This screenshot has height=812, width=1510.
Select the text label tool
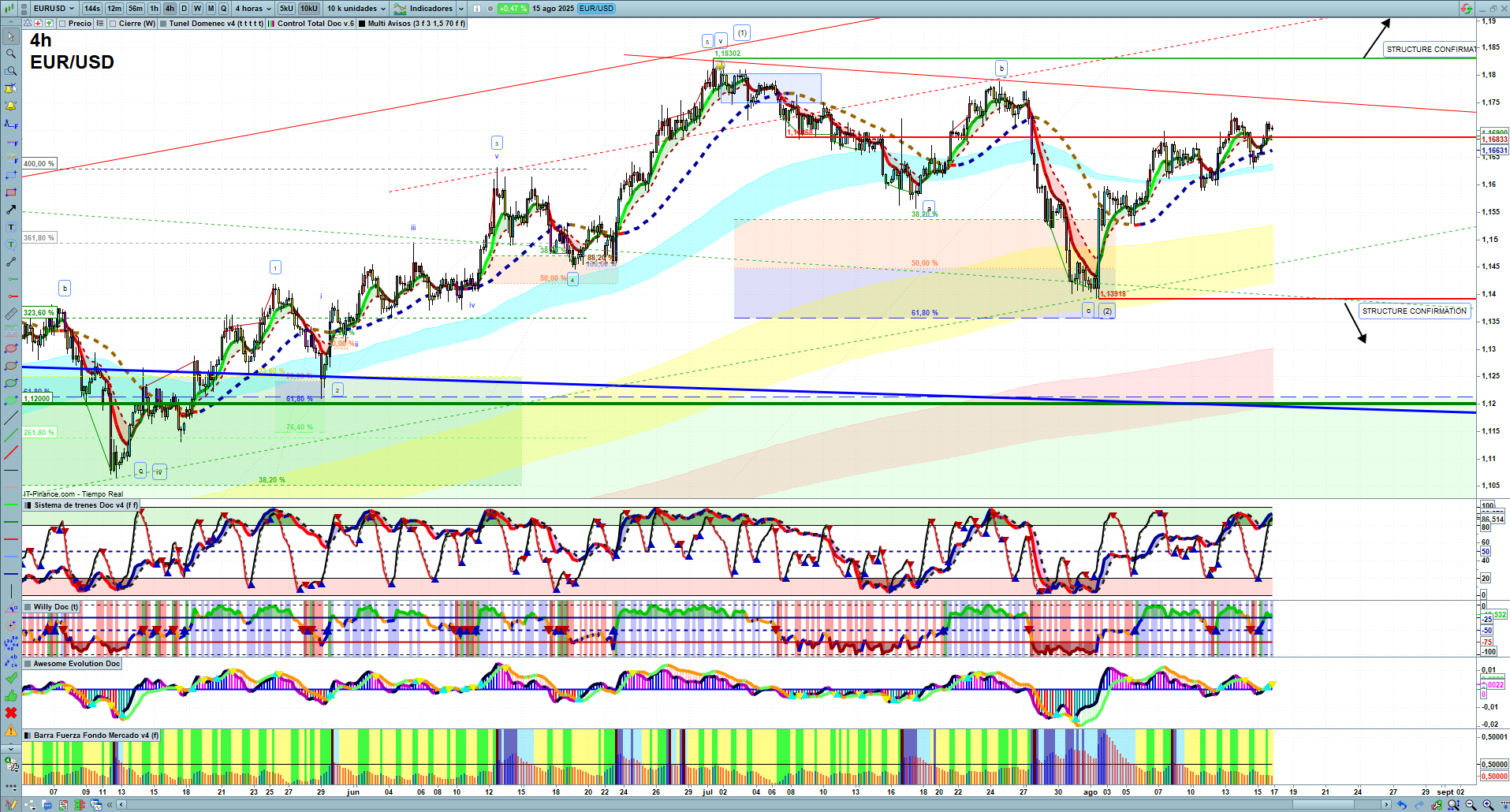pos(11,227)
